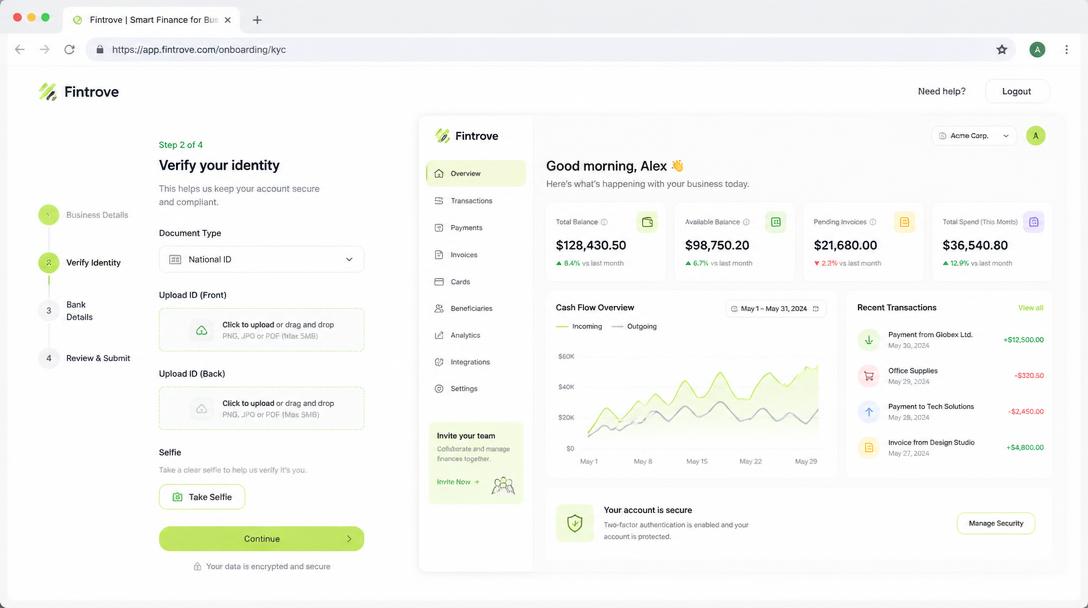Click the $98,750.20 available balance value
This screenshot has height=608, width=1088.
717,245
